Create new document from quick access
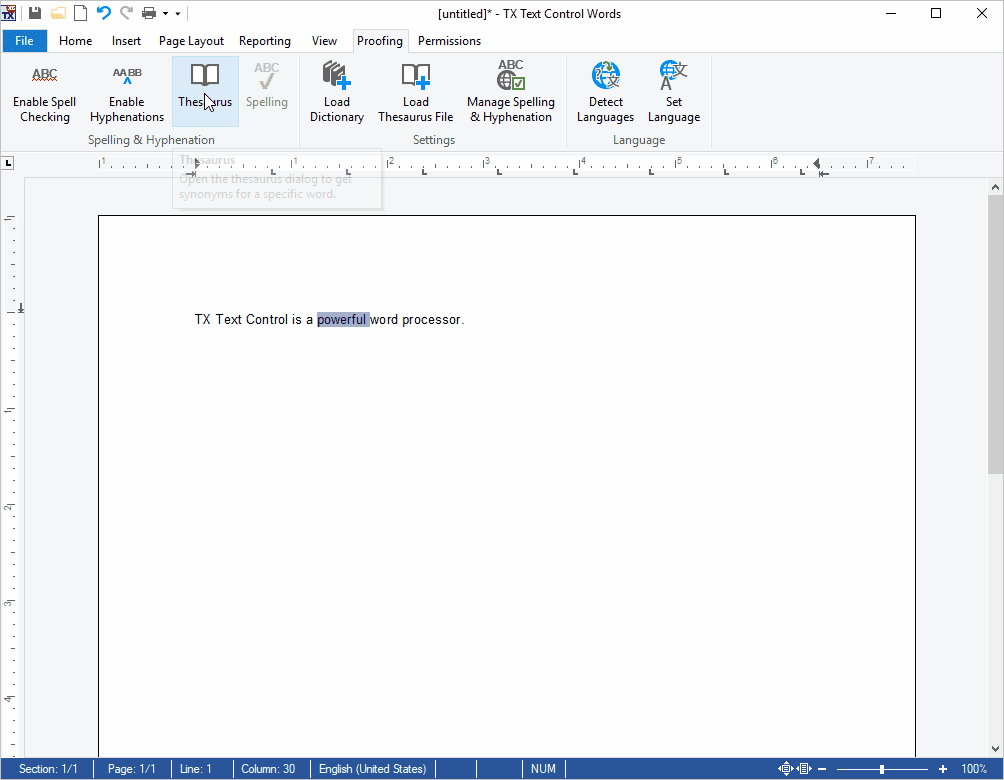1004x780 pixels. 80,14
